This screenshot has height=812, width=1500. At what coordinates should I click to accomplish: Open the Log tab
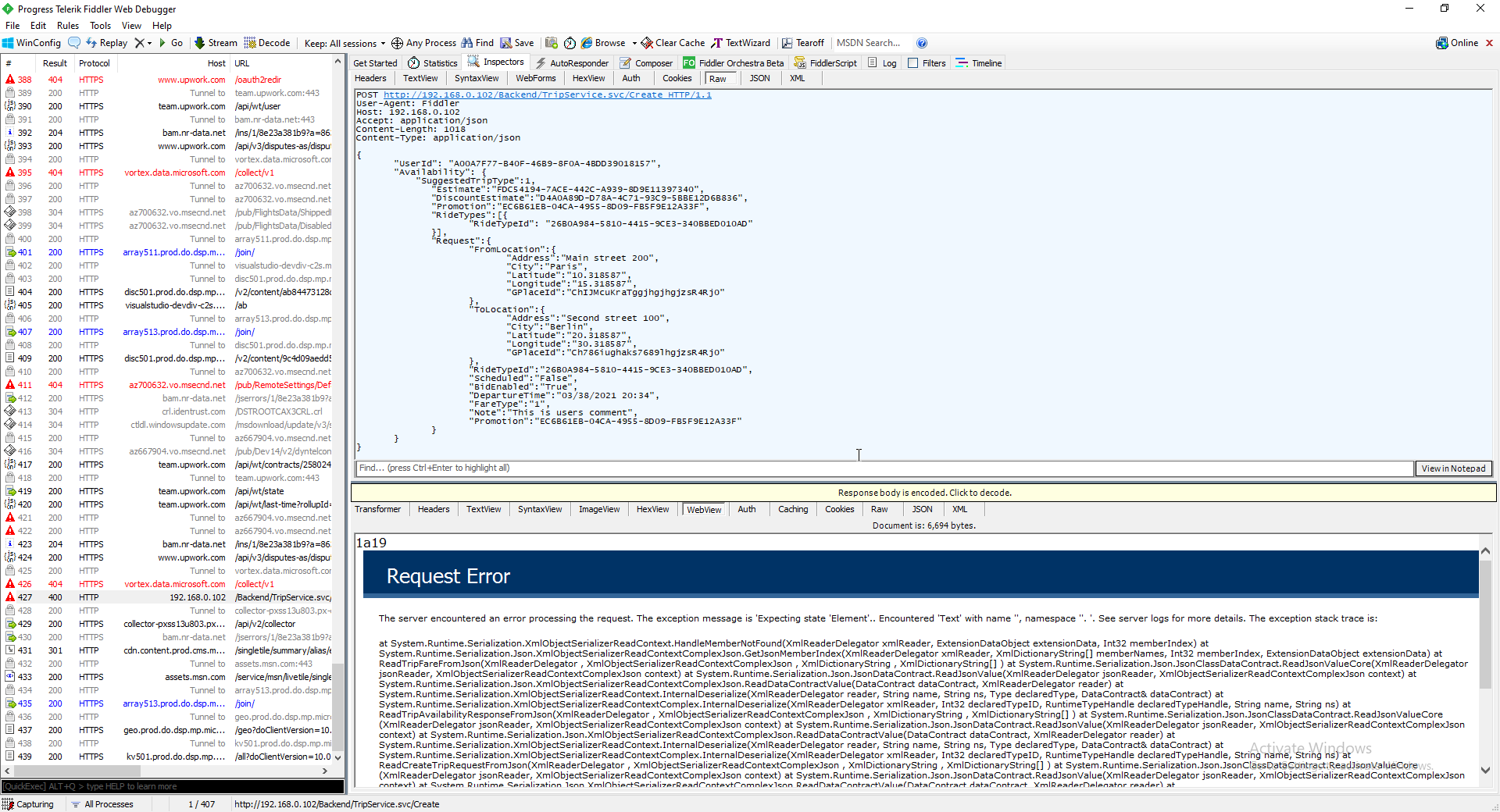(x=882, y=63)
